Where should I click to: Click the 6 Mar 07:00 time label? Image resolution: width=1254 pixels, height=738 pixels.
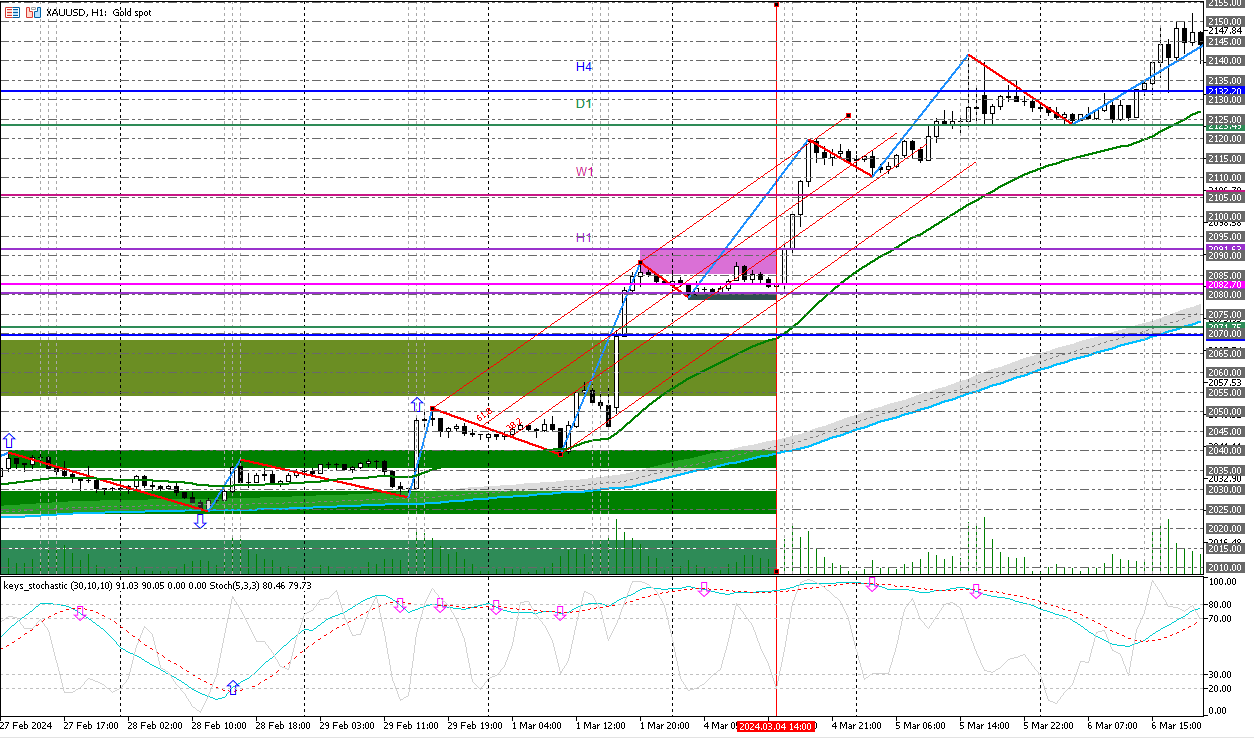[1115, 726]
